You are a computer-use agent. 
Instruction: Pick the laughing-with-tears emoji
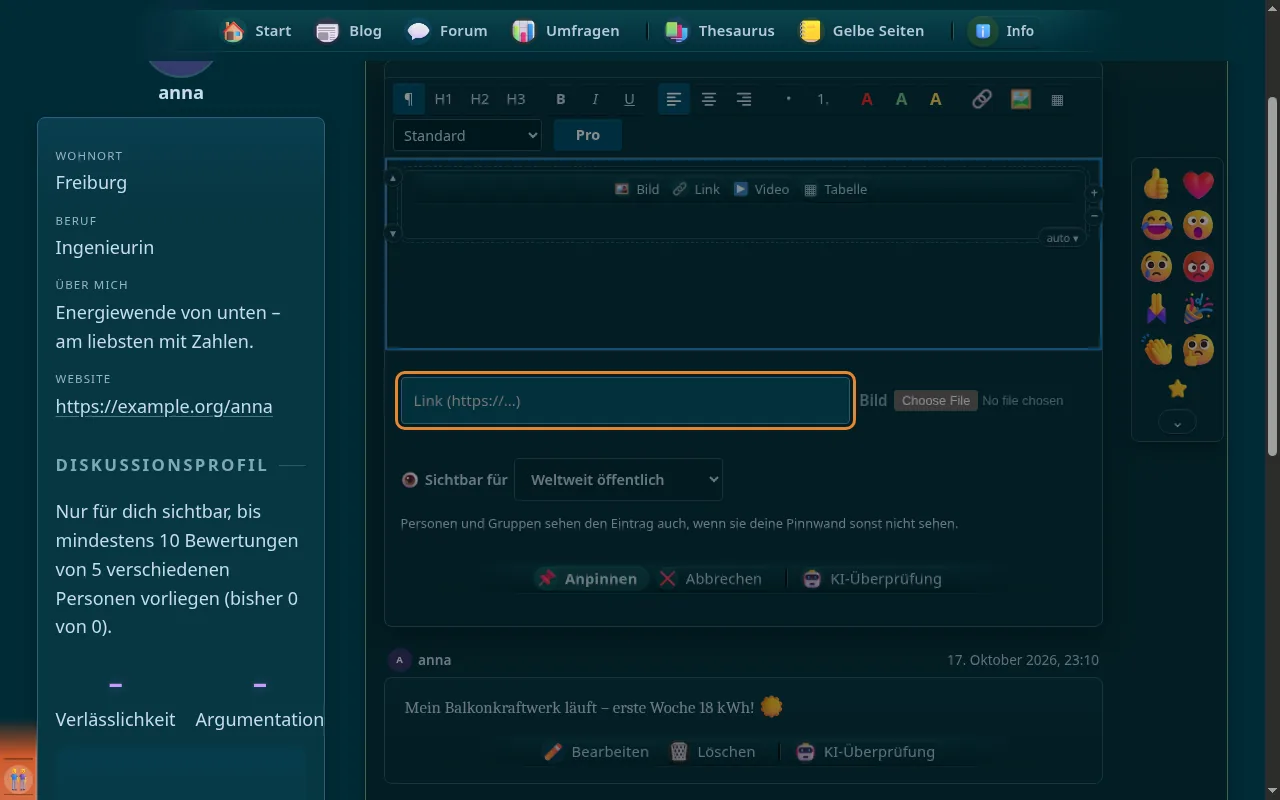coord(1157,225)
